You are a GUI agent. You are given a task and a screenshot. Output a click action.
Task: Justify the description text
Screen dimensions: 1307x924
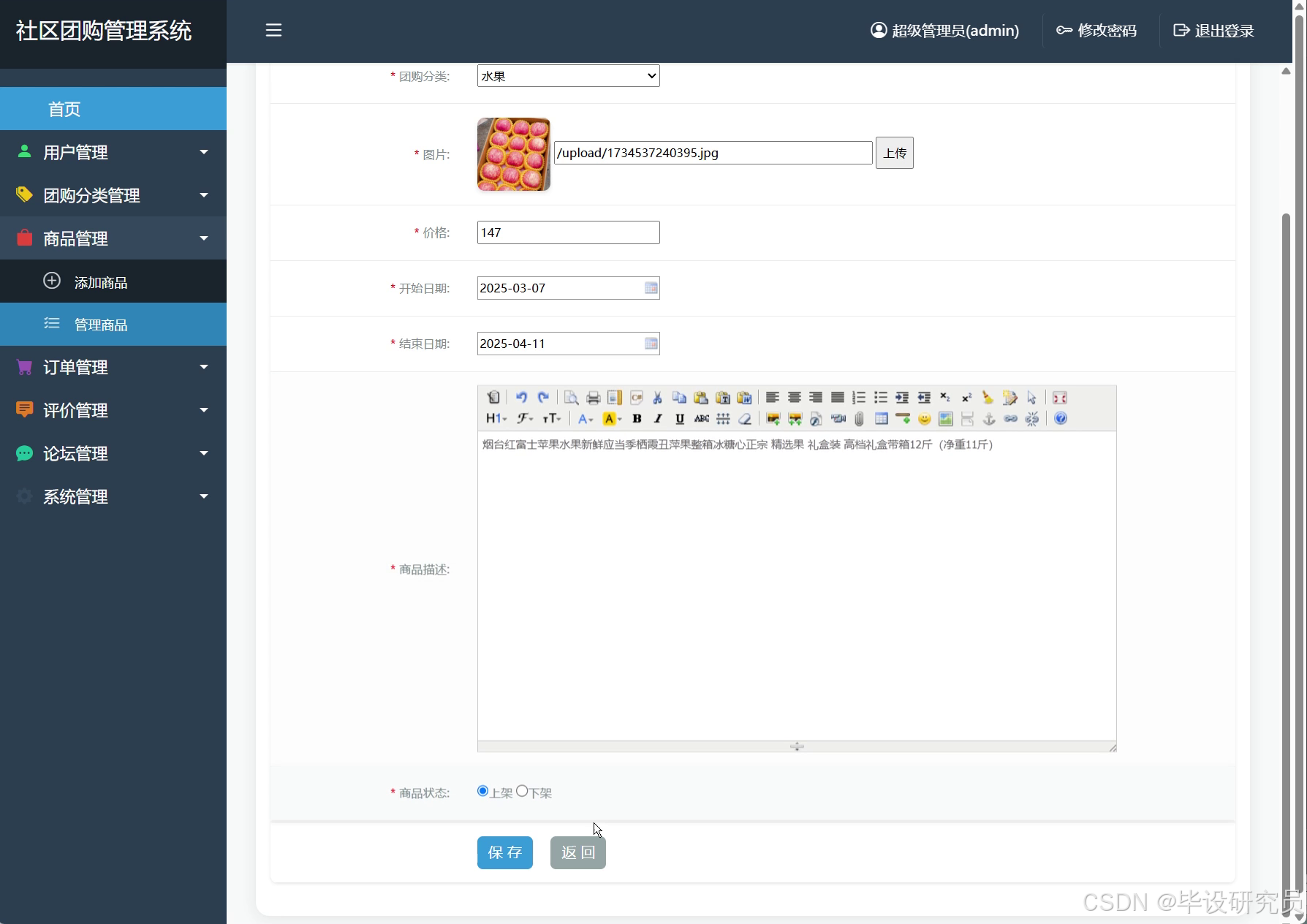[838, 398]
